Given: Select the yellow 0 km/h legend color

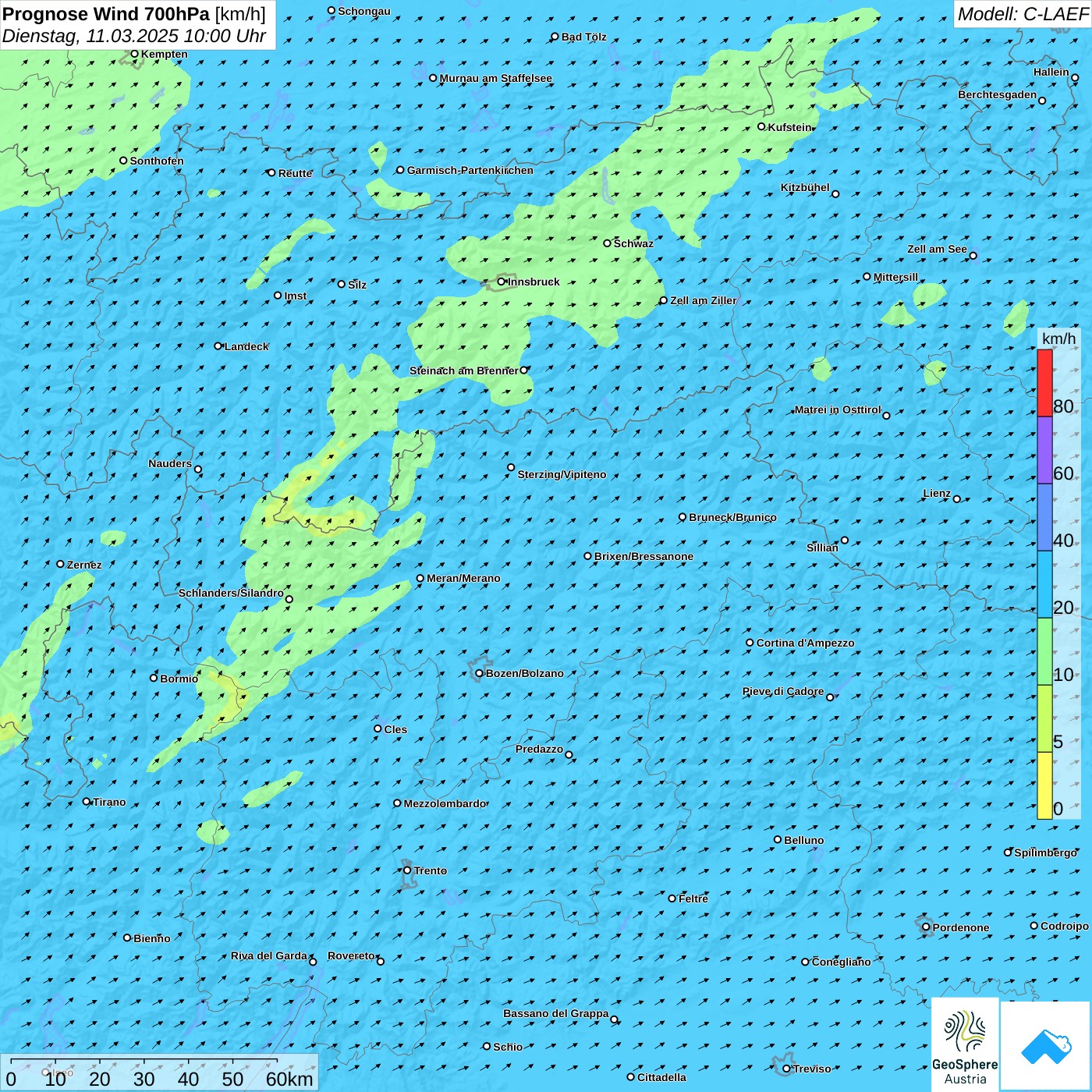Looking at the screenshot, I should (x=1044, y=785).
